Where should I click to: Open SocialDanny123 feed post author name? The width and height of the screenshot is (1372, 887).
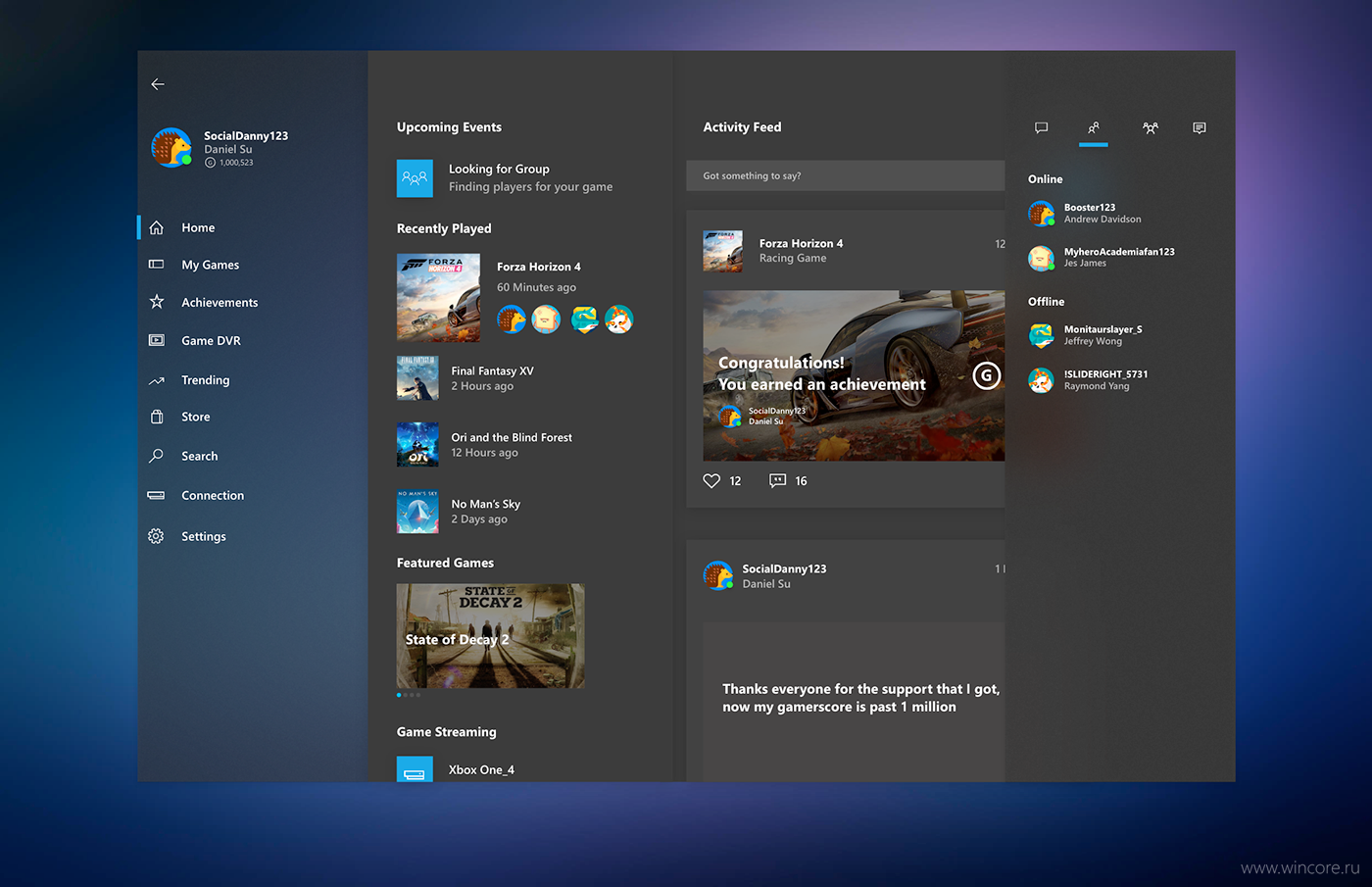pyautogui.click(x=784, y=568)
